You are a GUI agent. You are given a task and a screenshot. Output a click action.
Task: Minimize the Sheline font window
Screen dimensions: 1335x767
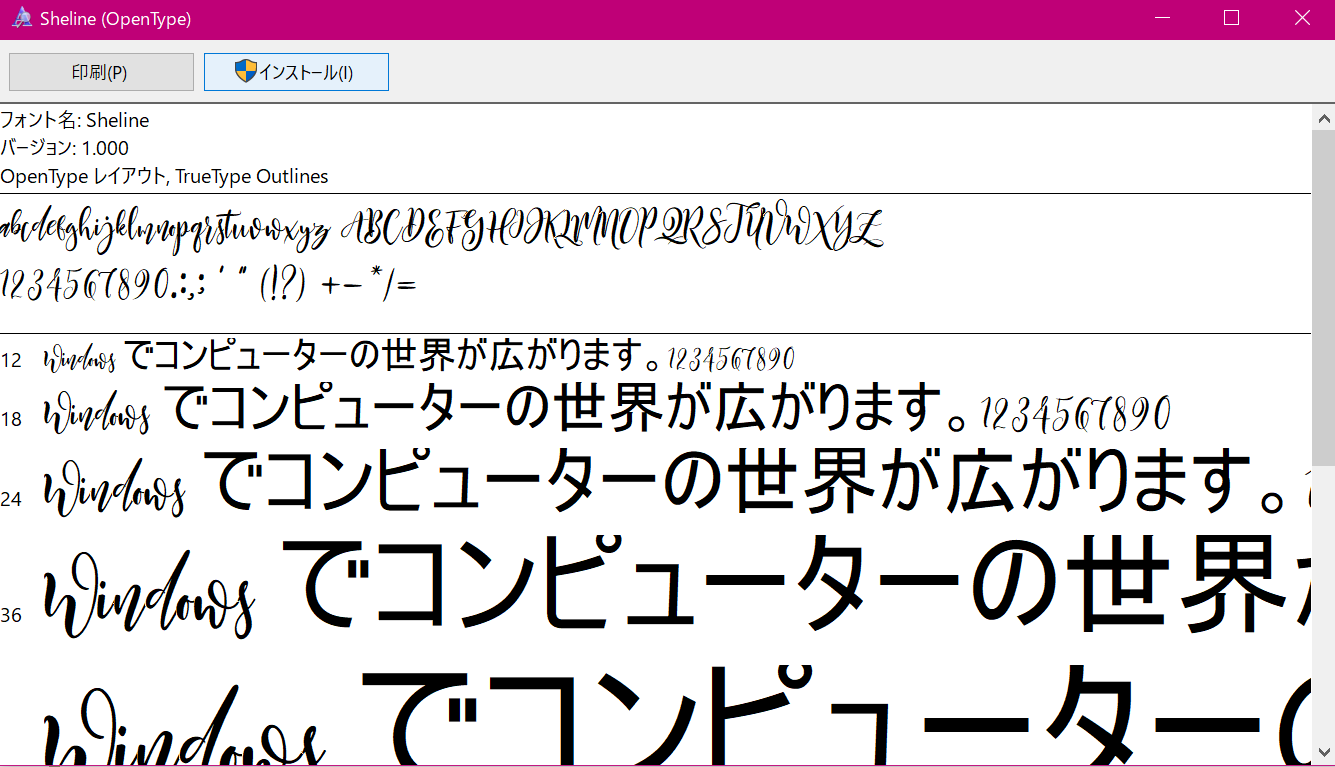click(x=1163, y=18)
